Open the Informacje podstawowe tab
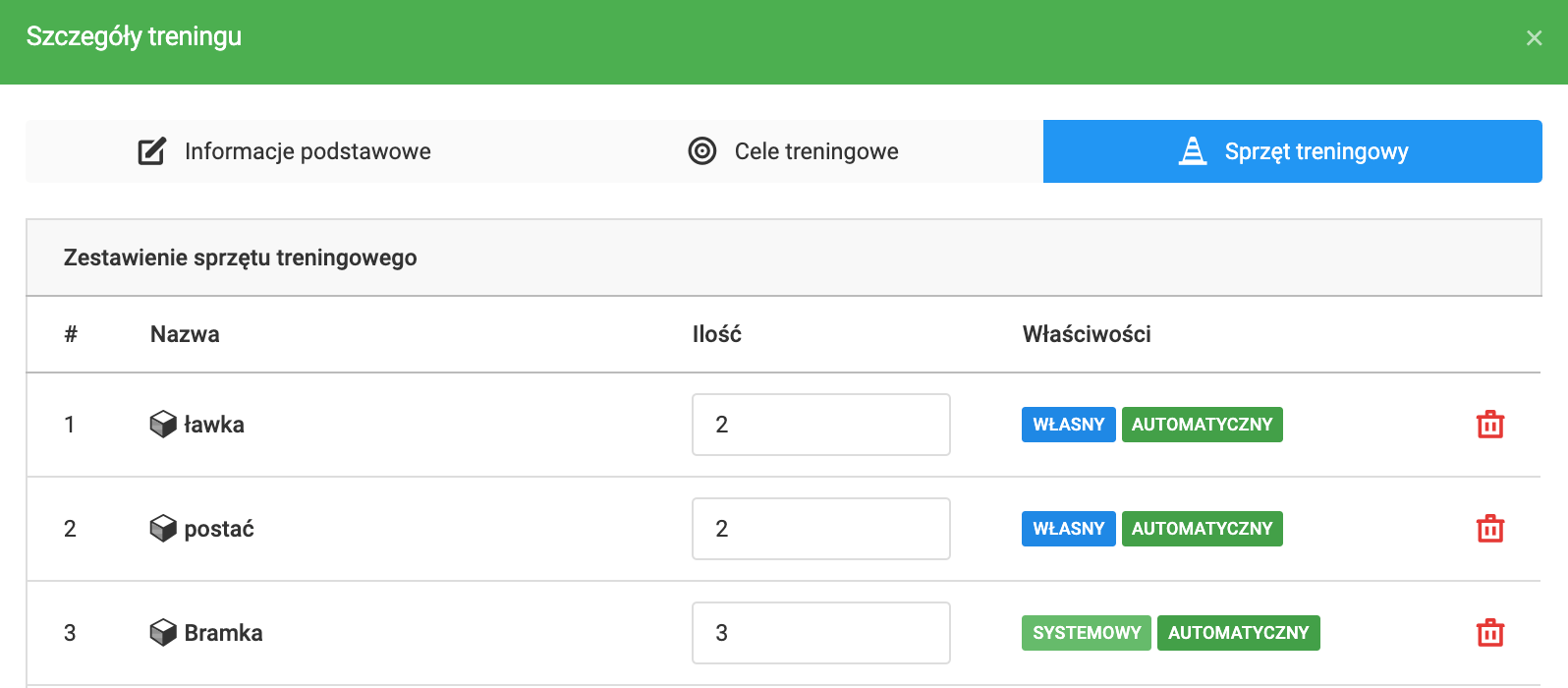 (285, 151)
